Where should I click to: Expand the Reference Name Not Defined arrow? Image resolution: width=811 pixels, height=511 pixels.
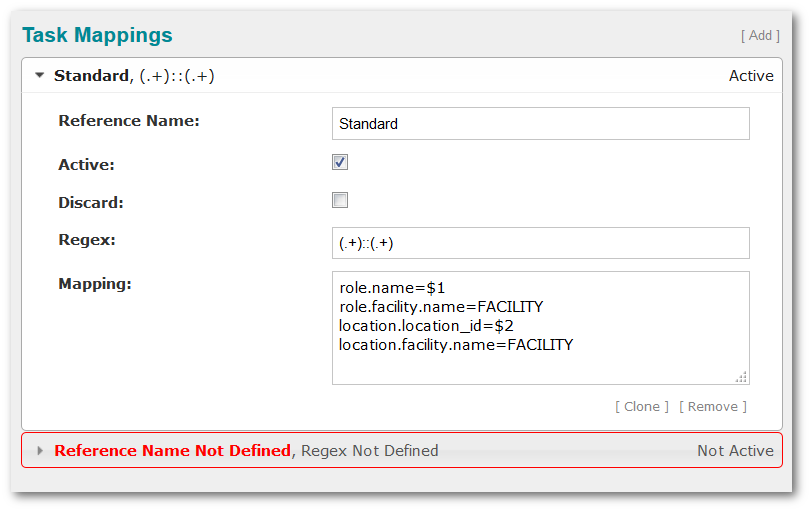coord(40,451)
